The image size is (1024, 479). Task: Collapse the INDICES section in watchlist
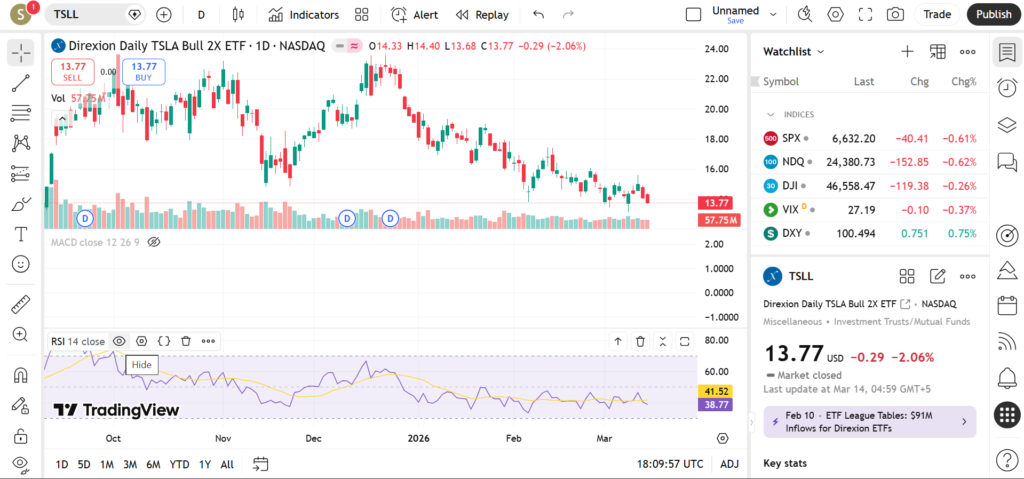770,114
